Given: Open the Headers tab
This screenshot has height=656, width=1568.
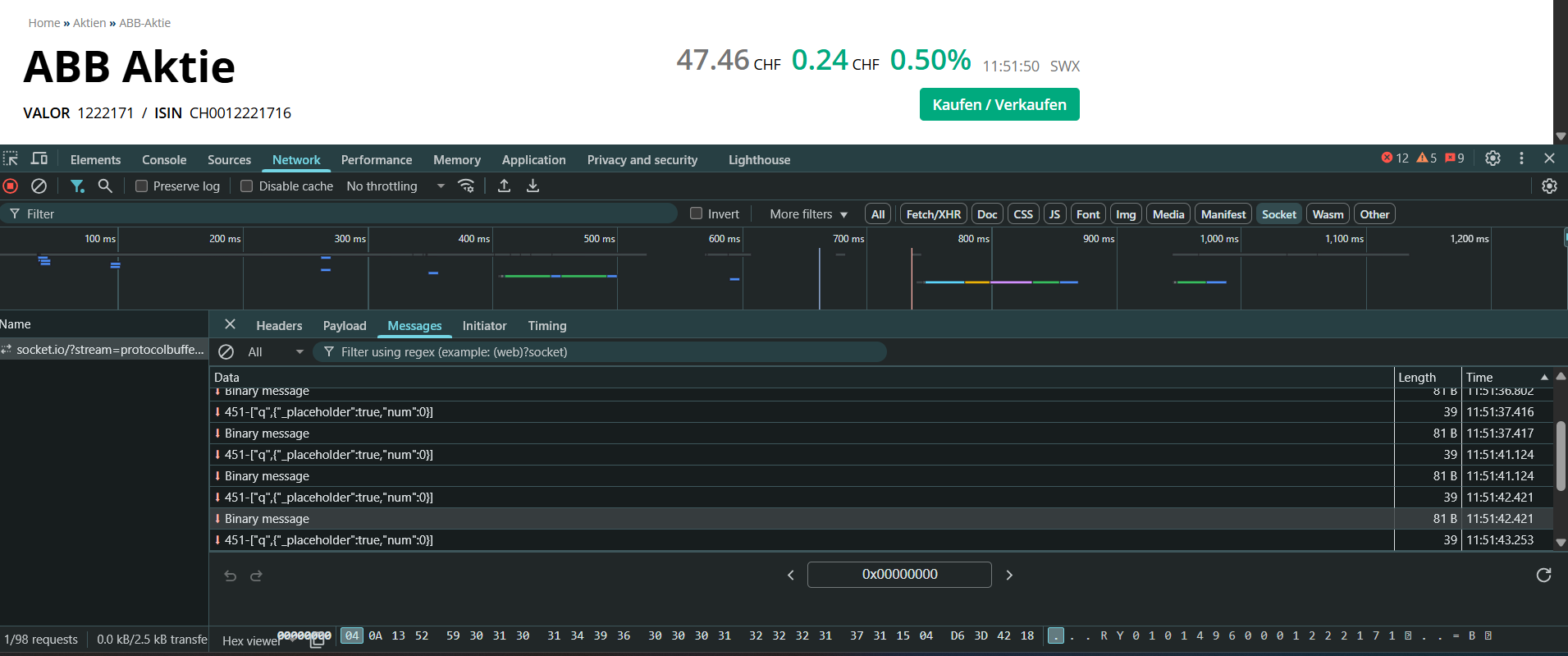Looking at the screenshot, I should coord(279,326).
